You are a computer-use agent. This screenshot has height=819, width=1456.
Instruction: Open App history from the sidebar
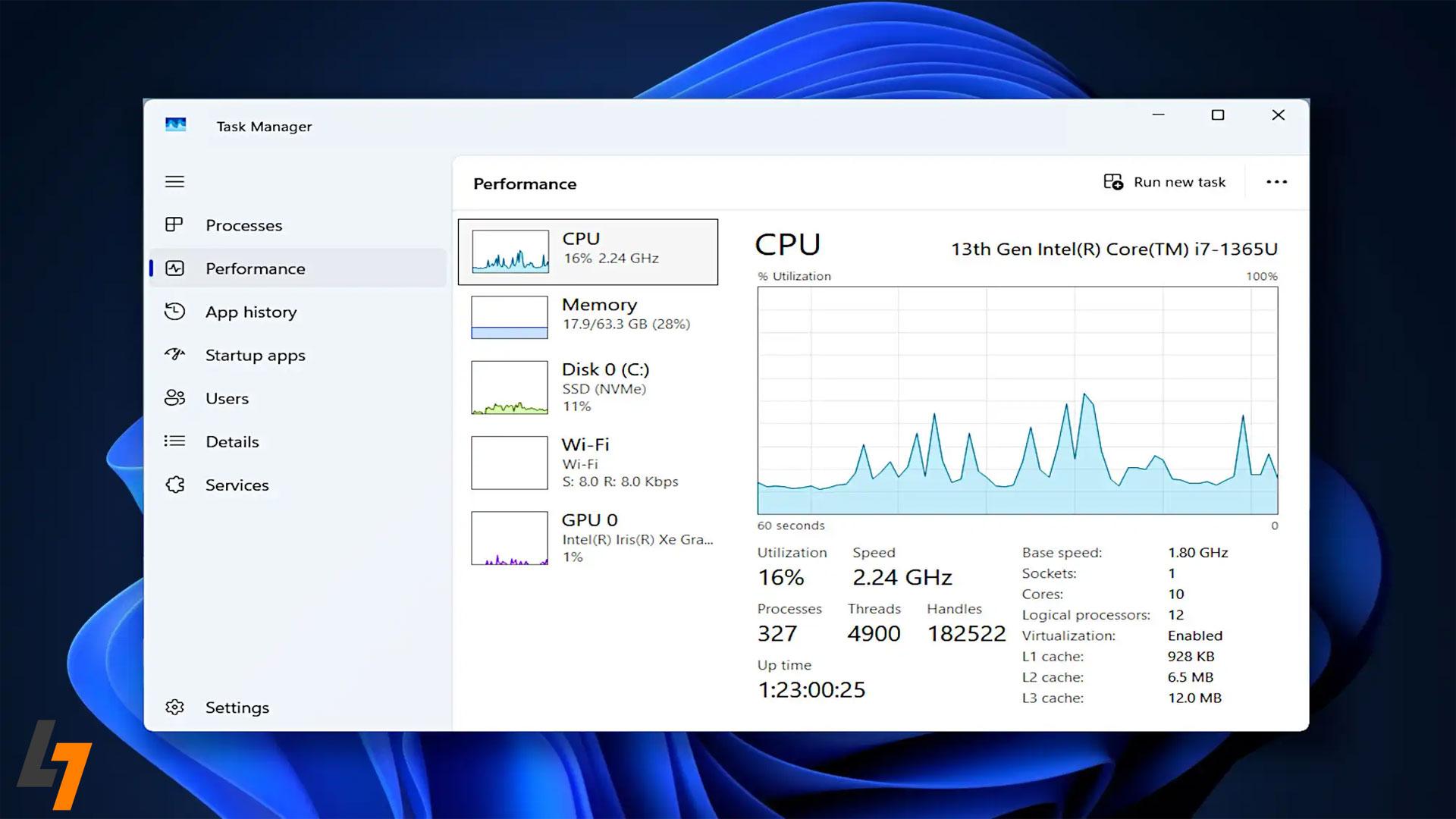tap(250, 312)
